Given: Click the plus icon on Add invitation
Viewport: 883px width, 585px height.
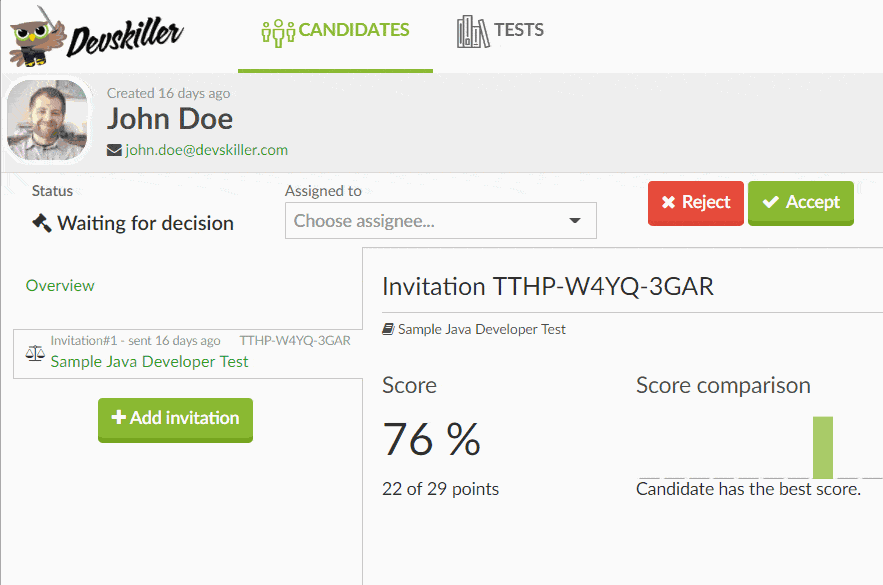Looking at the screenshot, I should pos(118,418).
